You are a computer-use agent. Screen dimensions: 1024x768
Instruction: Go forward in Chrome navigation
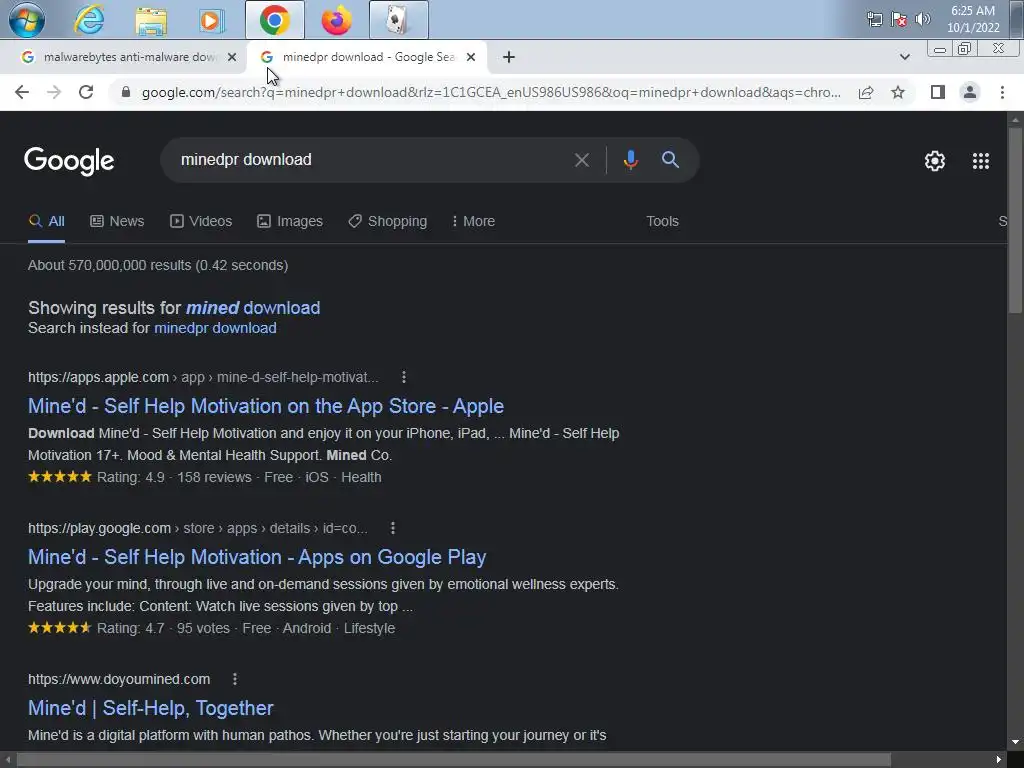(54, 92)
